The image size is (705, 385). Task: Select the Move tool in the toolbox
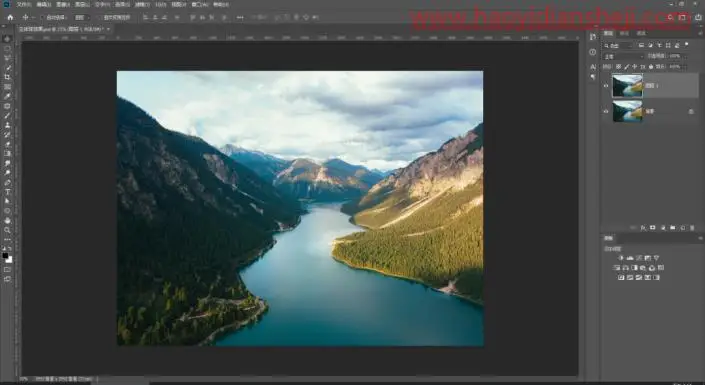point(7,40)
